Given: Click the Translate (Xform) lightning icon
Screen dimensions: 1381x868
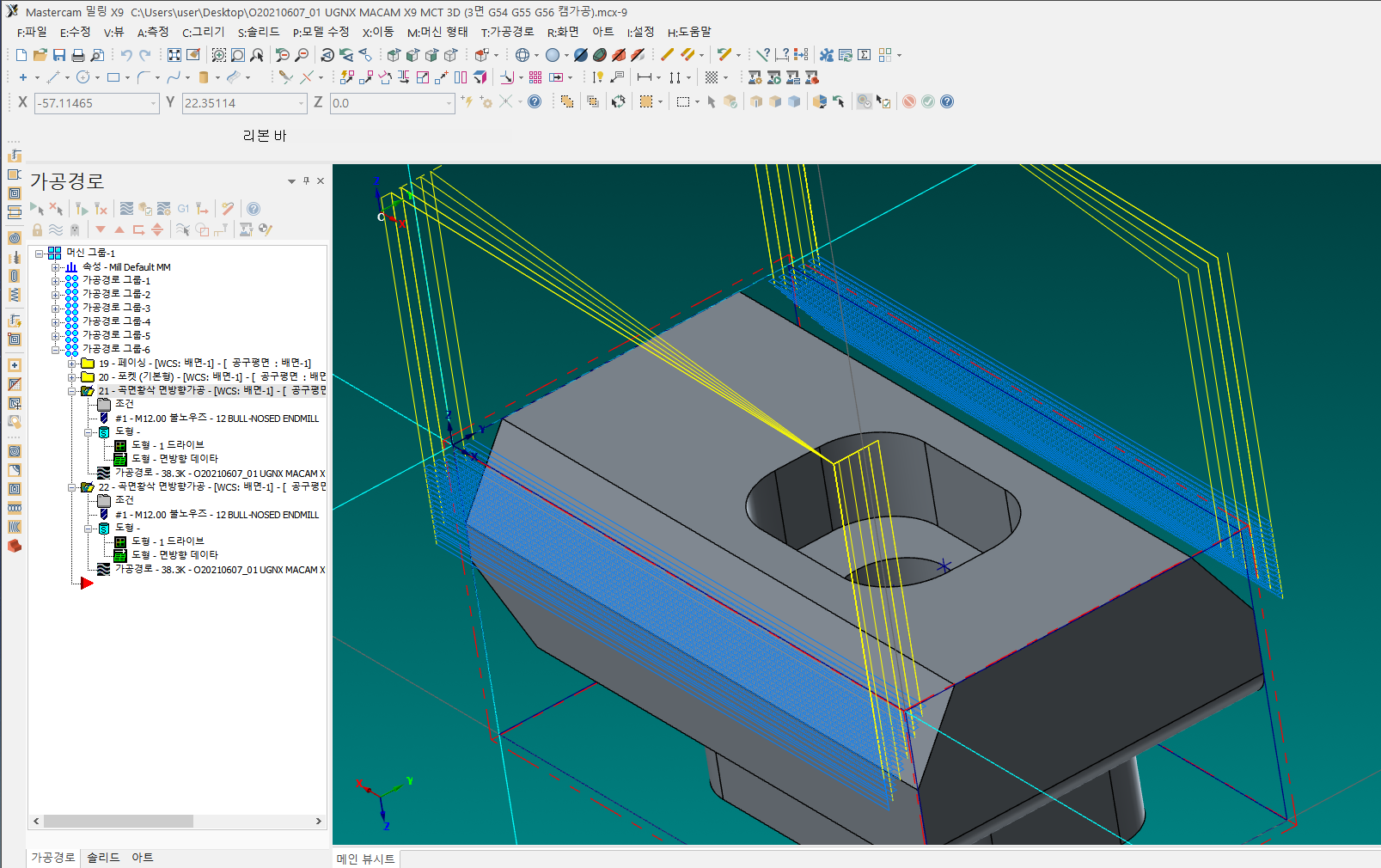Looking at the screenshot, I should 346,77.
